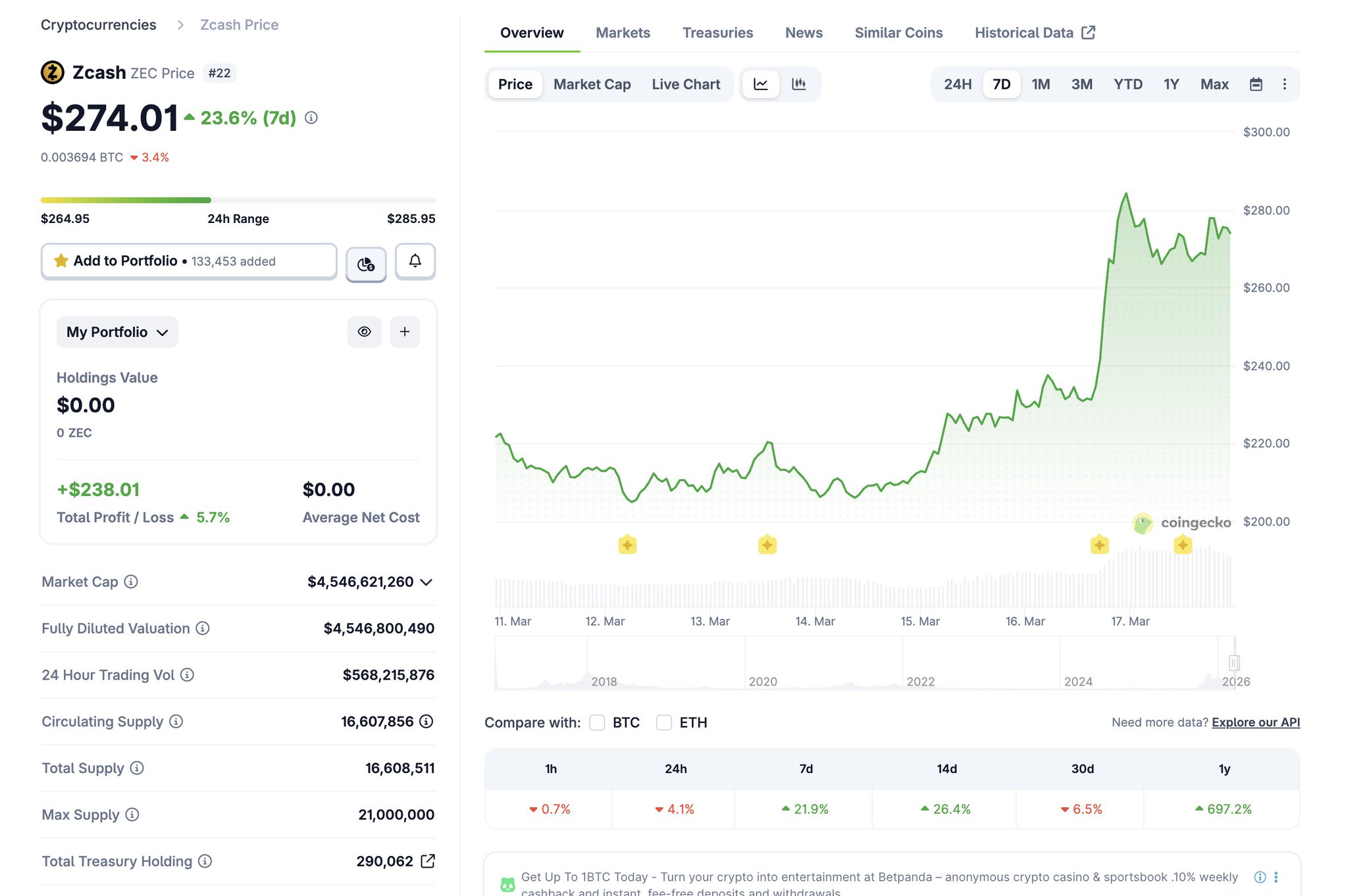Switch to the Markets tab
The height and width of the screenshot is (896, 1348).
623,33
